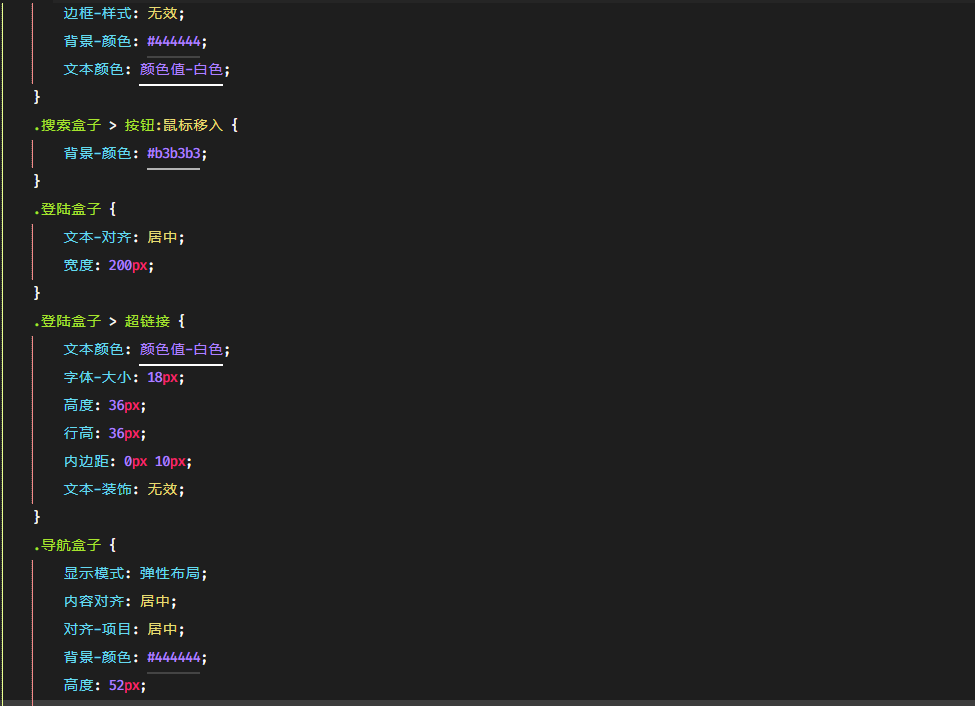975x706 pixels.
Task: Click the opening brace after 鼠标移入
Action: pyautogui.click(x=234, y=125)
